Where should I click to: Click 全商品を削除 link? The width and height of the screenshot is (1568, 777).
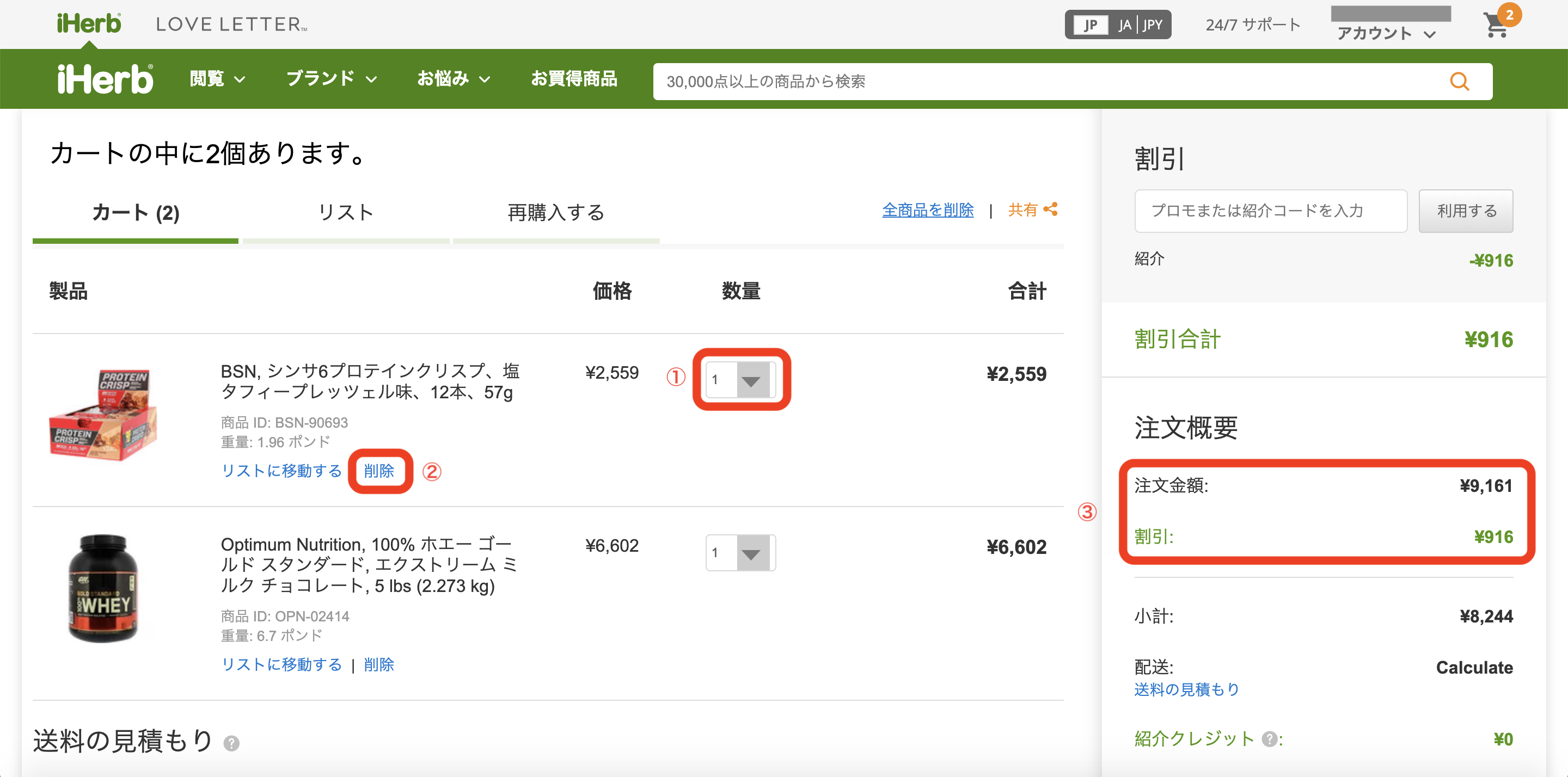928,210
